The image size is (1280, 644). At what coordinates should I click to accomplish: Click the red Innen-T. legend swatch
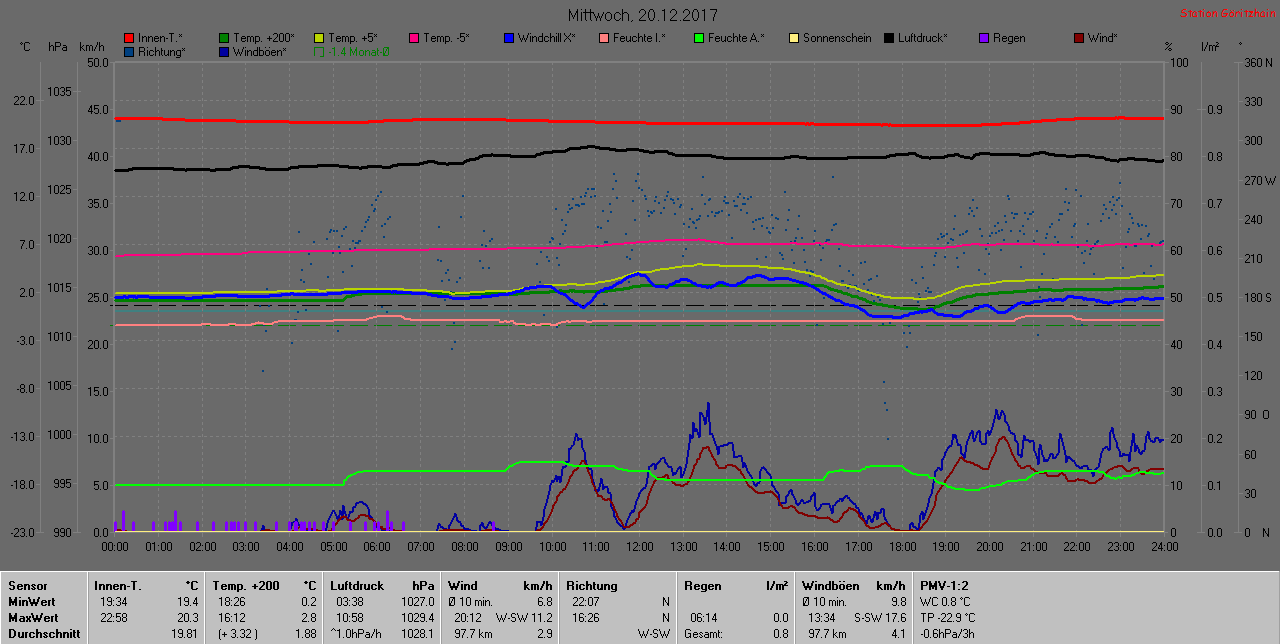click(x=129, y=38)
